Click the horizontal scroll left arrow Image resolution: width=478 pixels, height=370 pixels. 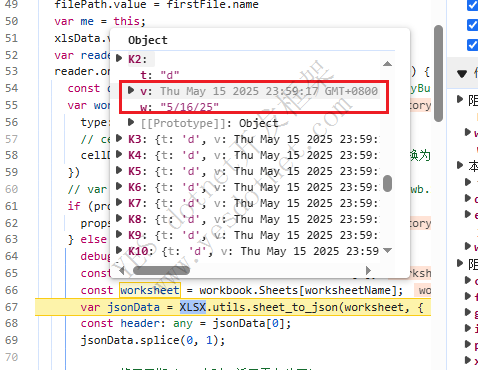(122, 270)
